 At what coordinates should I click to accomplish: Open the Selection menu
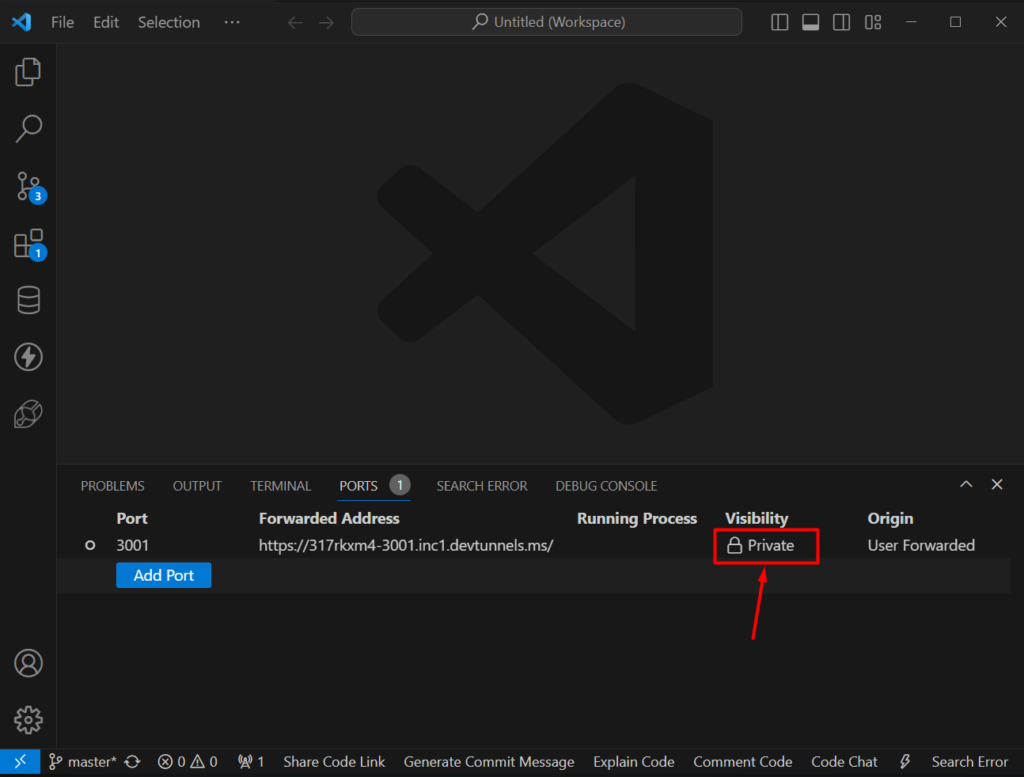pos(169,22)
